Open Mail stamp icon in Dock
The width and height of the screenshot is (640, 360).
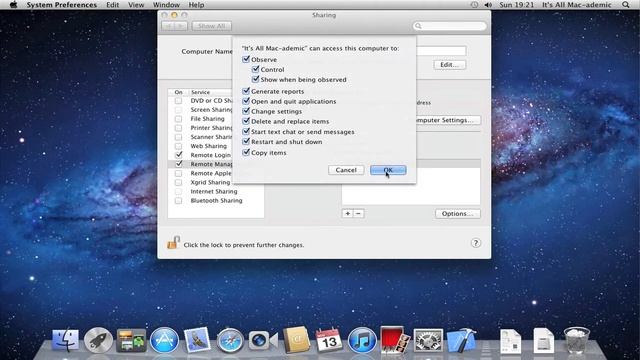coord(197,340)
